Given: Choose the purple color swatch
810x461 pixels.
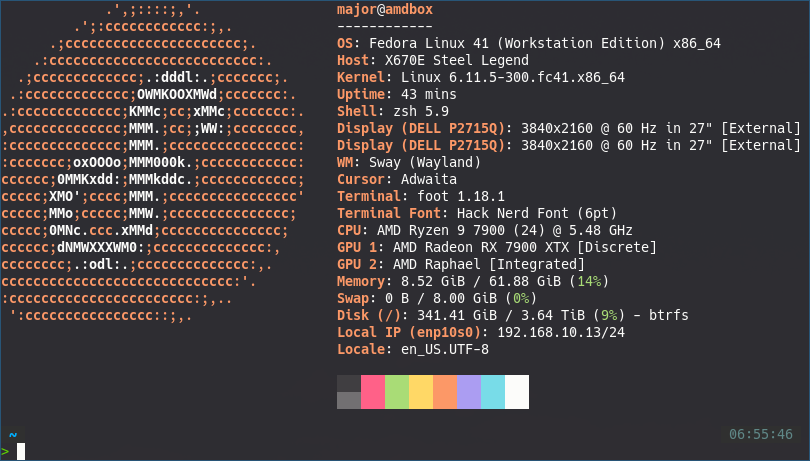Looking at the screenshot, I should pyautogui.click(x=469, y=392).
